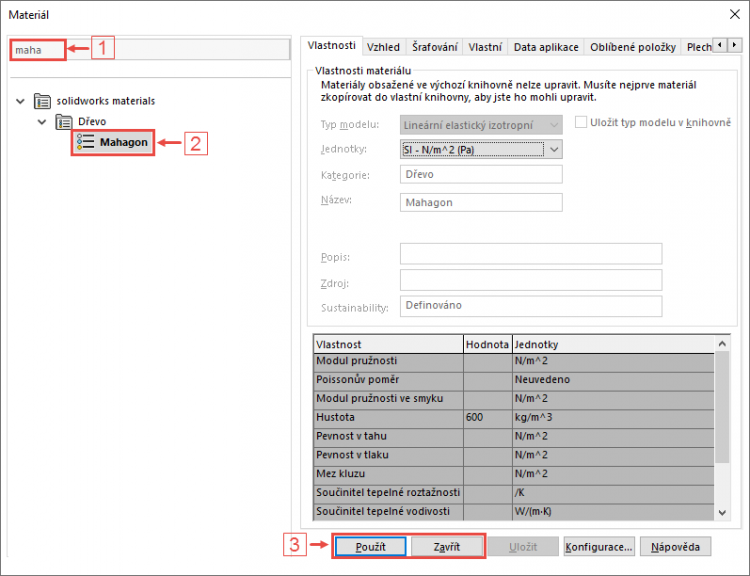Select the Poissonův poměr row
The height and width of the screenshot is (576, 750).
point(514,380)
